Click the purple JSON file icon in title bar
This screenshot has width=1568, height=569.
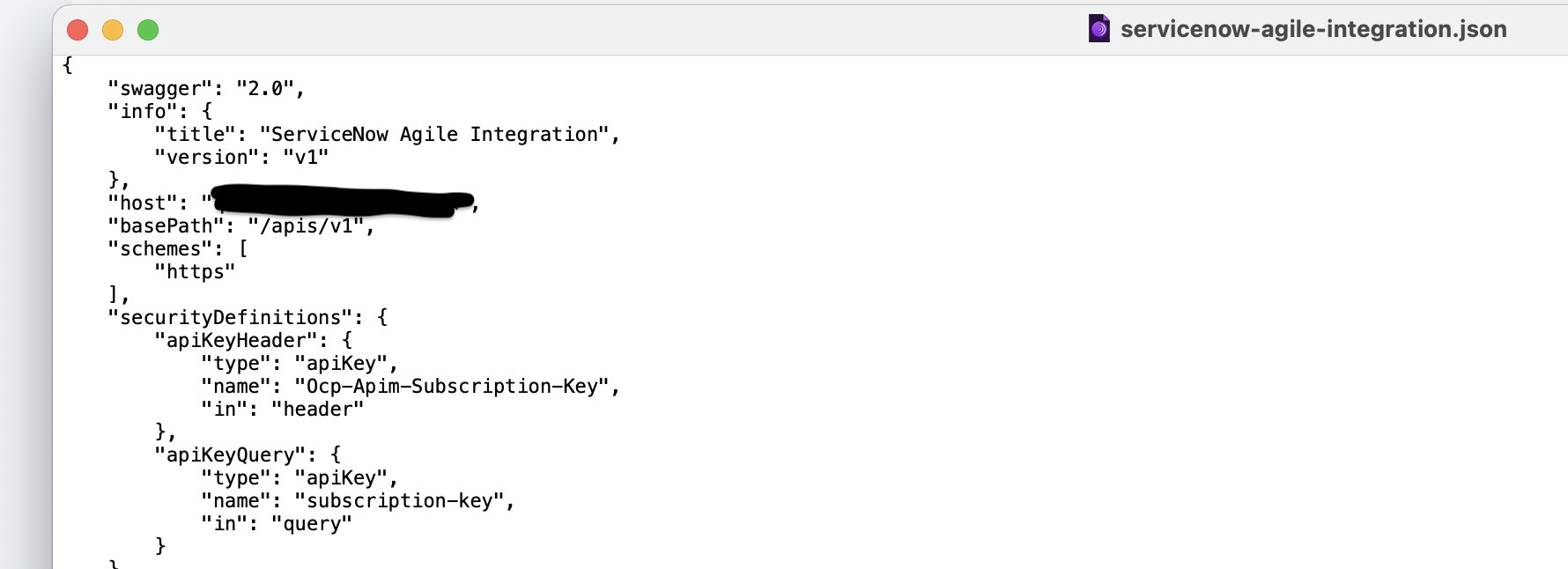(x=1098, y=29)
